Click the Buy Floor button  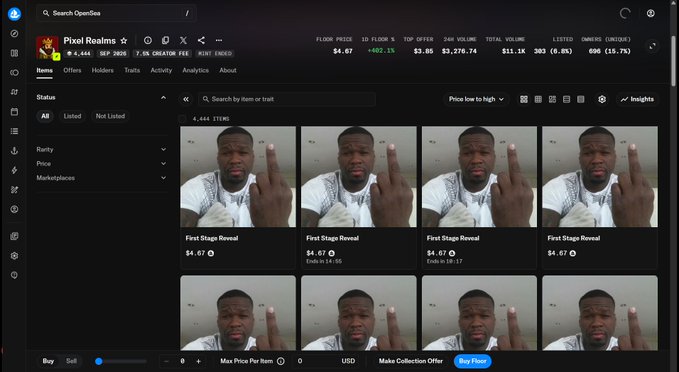click(x=472, y=361)
